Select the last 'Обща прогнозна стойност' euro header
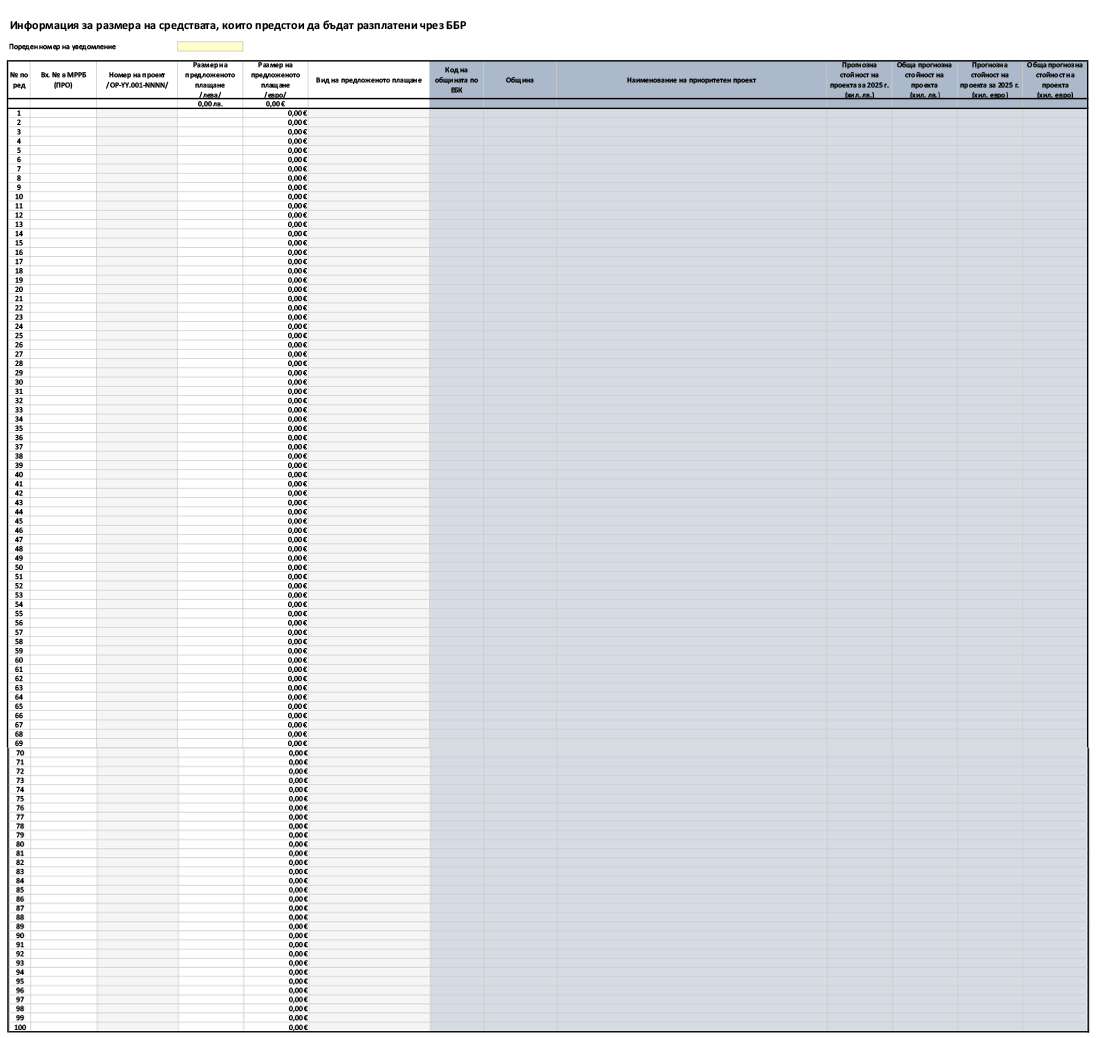The height and width of the screenshot is (1038, 1114). tap(1055, 80)
